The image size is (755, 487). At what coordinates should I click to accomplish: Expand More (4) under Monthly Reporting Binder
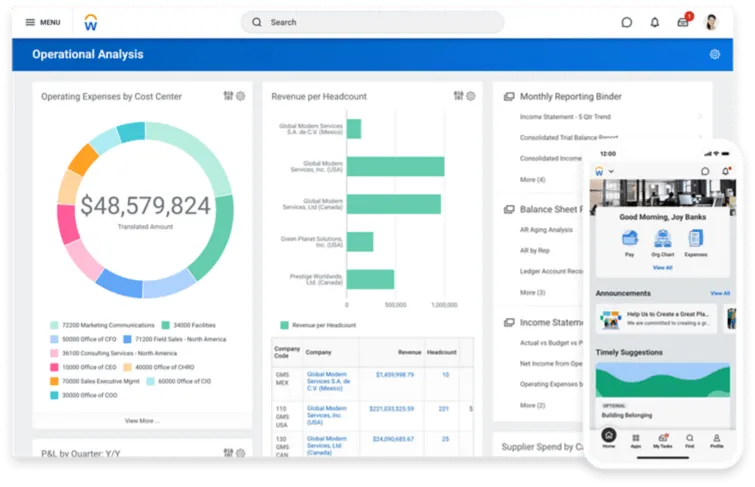532,179
